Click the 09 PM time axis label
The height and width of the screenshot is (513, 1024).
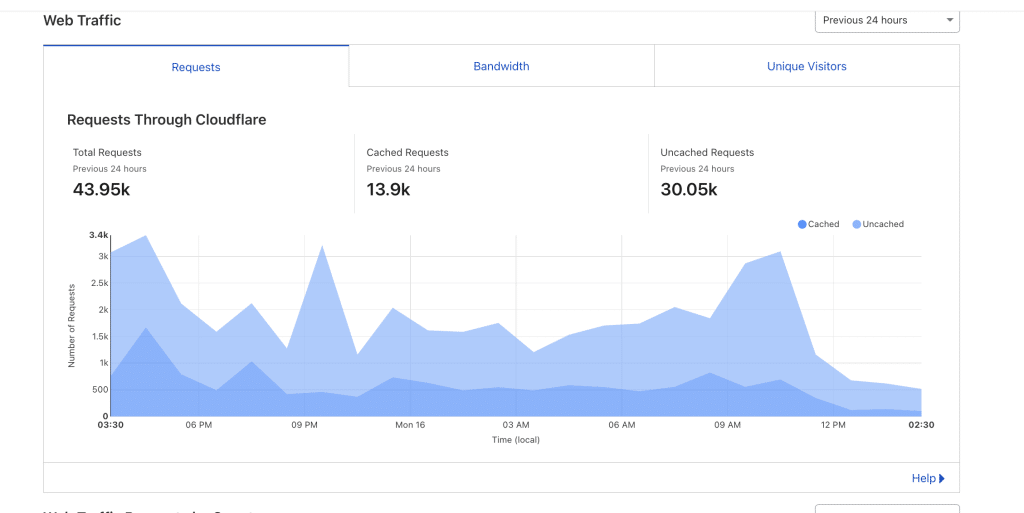tap(305, 425)
